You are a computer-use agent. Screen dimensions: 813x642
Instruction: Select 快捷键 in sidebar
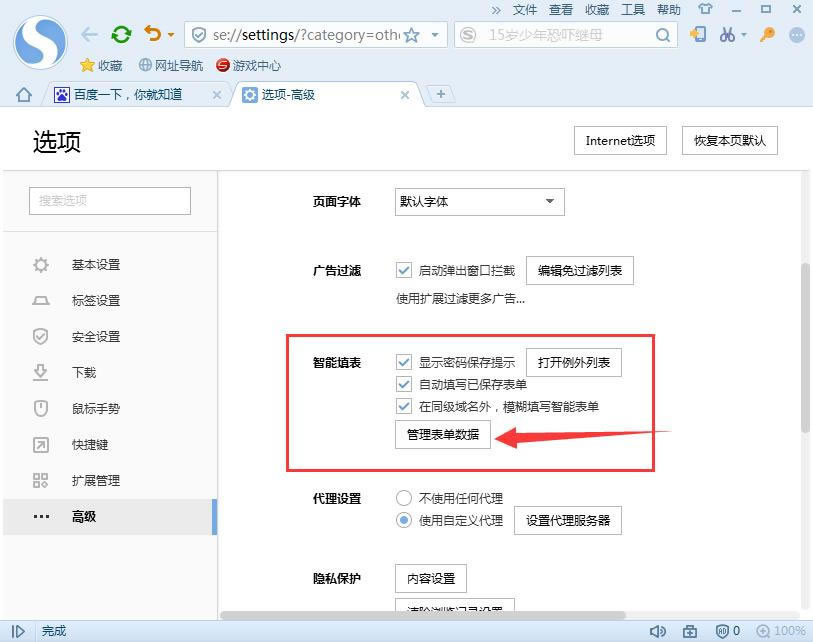click(x=110, y=444)
